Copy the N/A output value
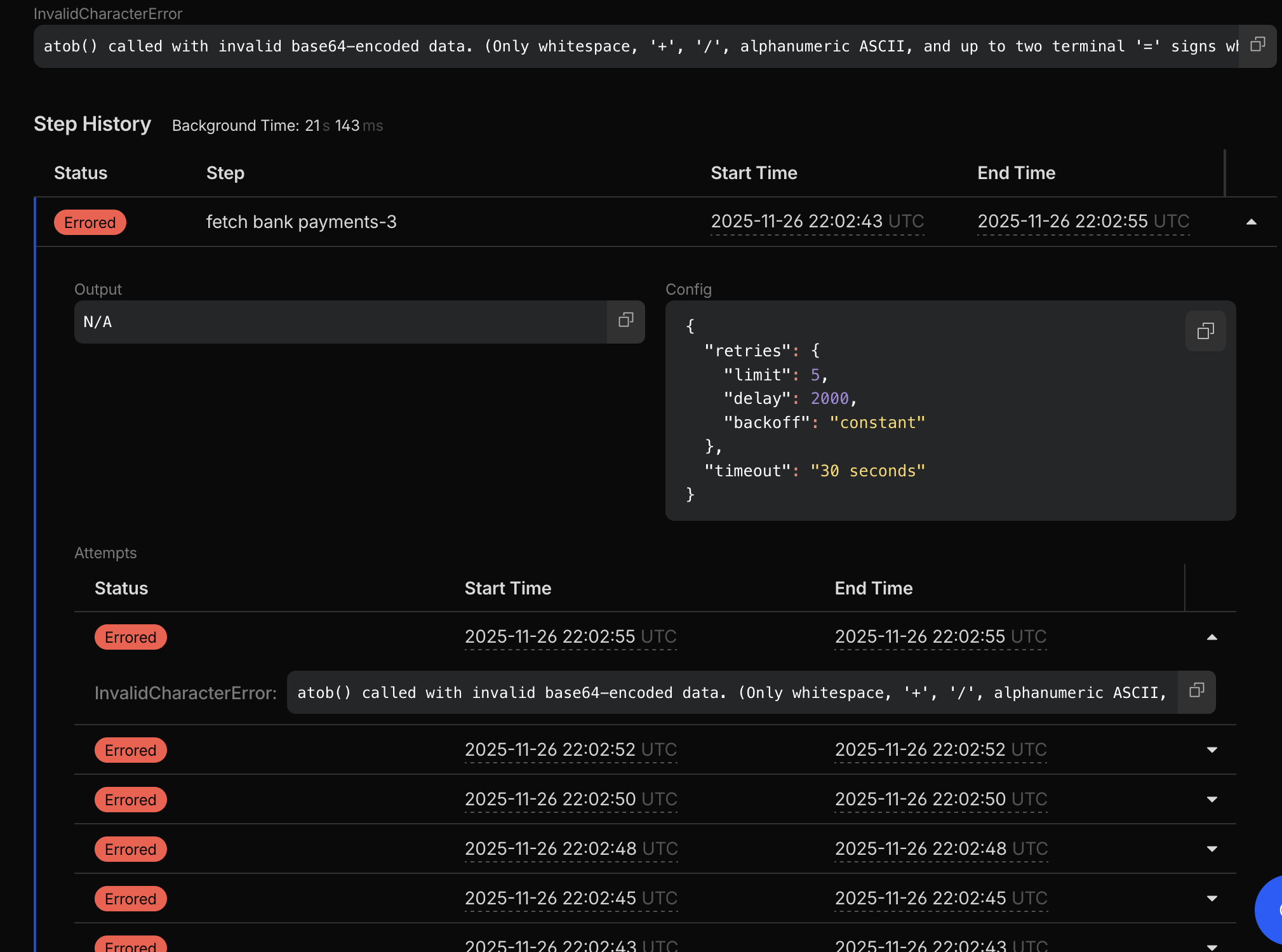 click(x=625, y=321)
